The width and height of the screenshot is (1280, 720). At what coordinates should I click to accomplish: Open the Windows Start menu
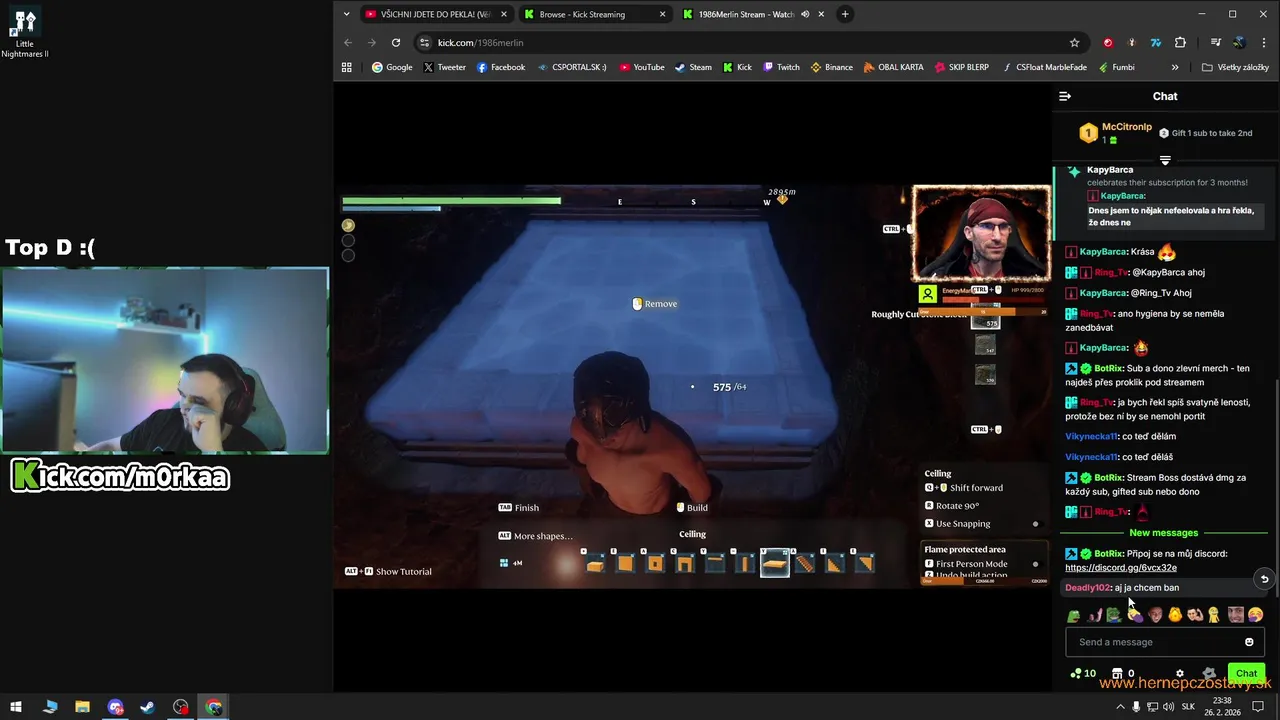pos(16,706)
